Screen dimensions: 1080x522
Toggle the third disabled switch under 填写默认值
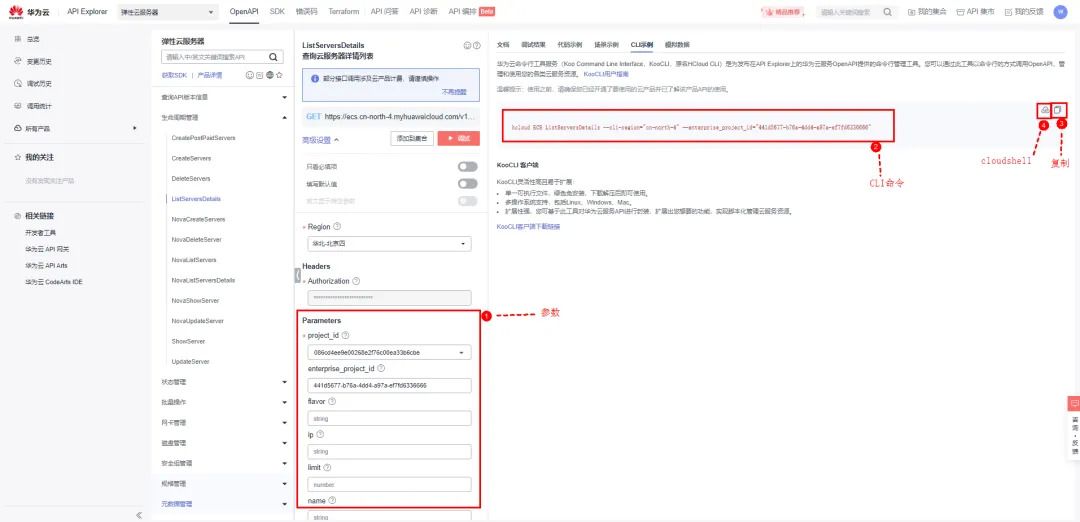tap(468, 201)
